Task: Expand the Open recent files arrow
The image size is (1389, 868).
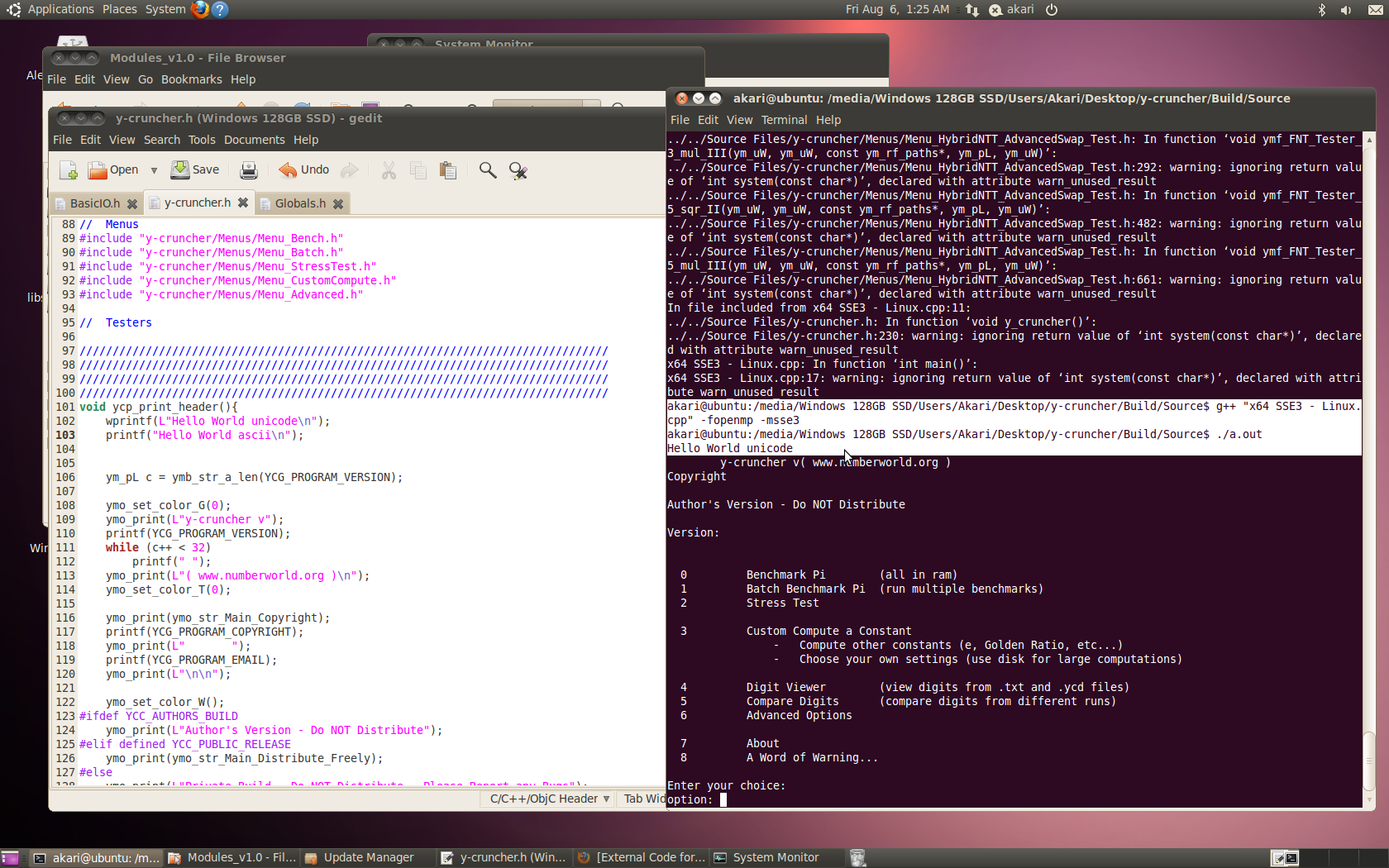Action: pos(154,170)
